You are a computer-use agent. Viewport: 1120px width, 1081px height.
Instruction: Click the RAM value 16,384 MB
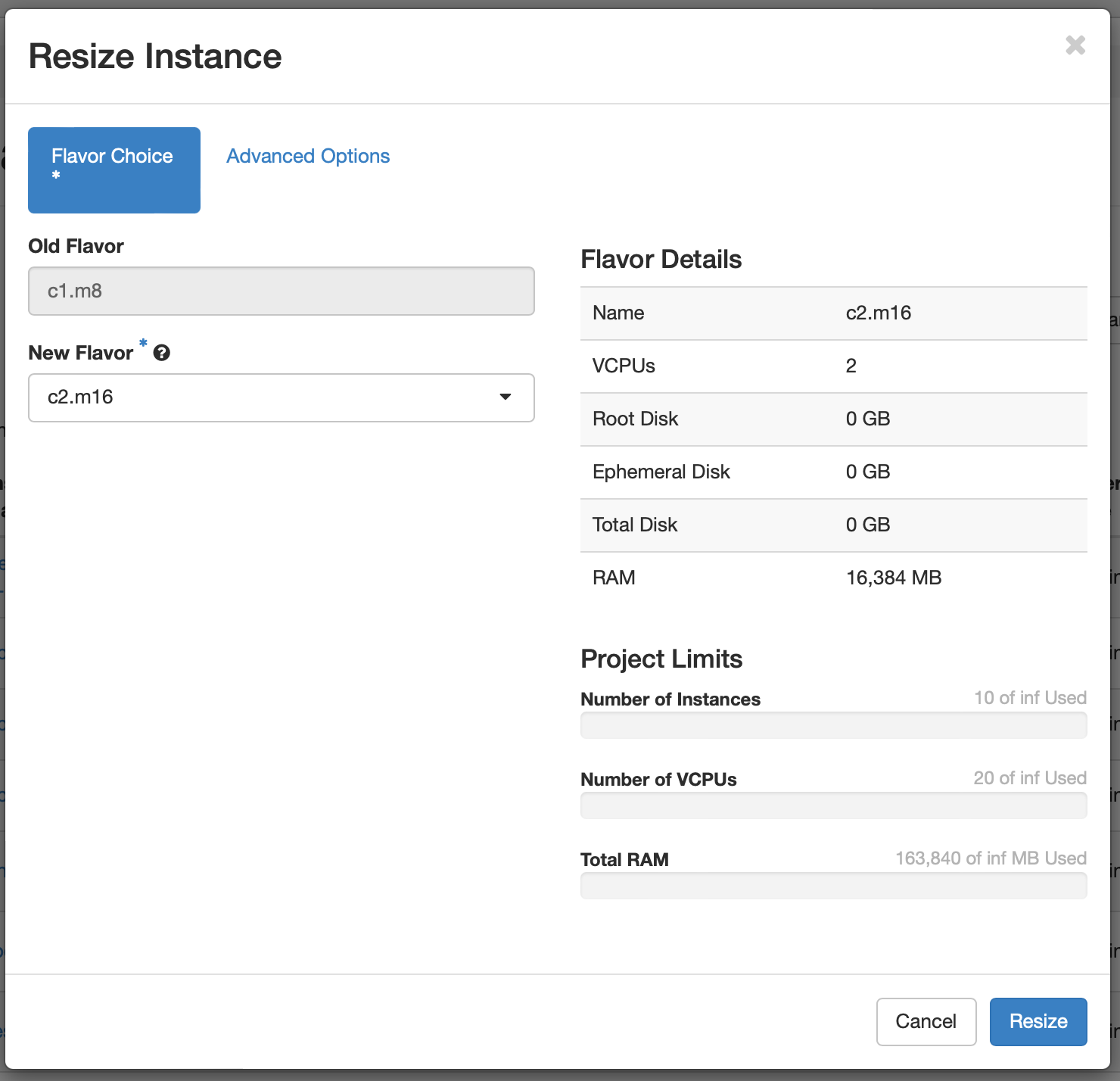point(894,578)
